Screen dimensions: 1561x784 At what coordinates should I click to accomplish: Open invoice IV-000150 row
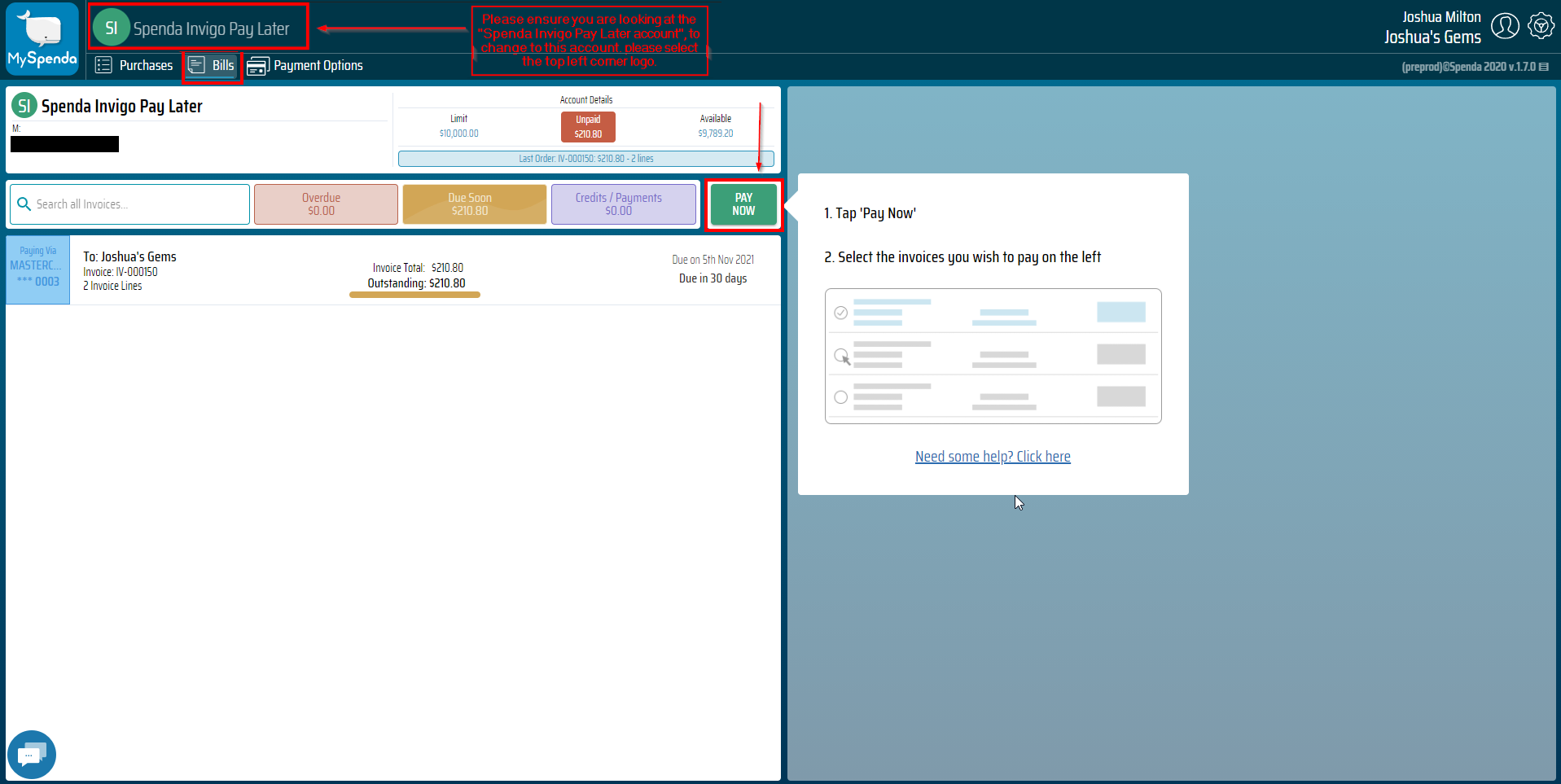(393, 270)
